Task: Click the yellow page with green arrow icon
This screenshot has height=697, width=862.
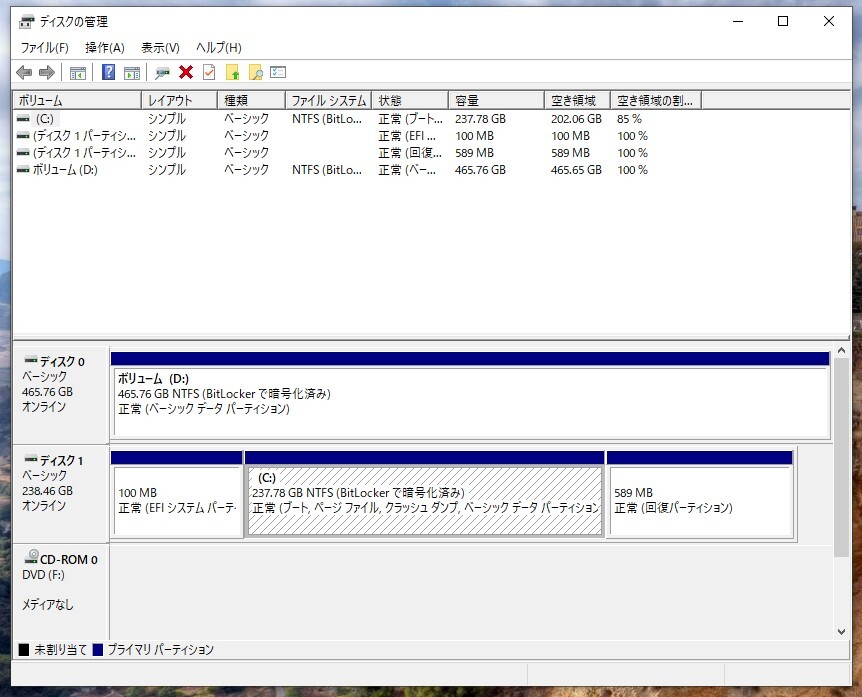Action: pyautogui.click(x=233, y=72)
